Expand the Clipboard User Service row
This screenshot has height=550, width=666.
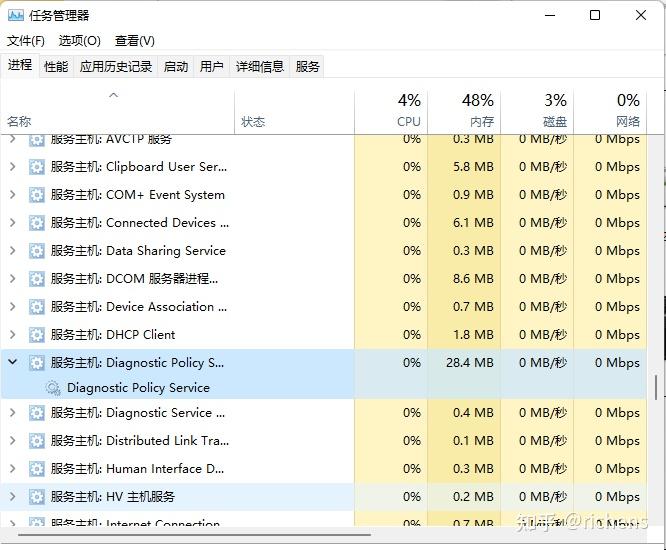(13, 167)
